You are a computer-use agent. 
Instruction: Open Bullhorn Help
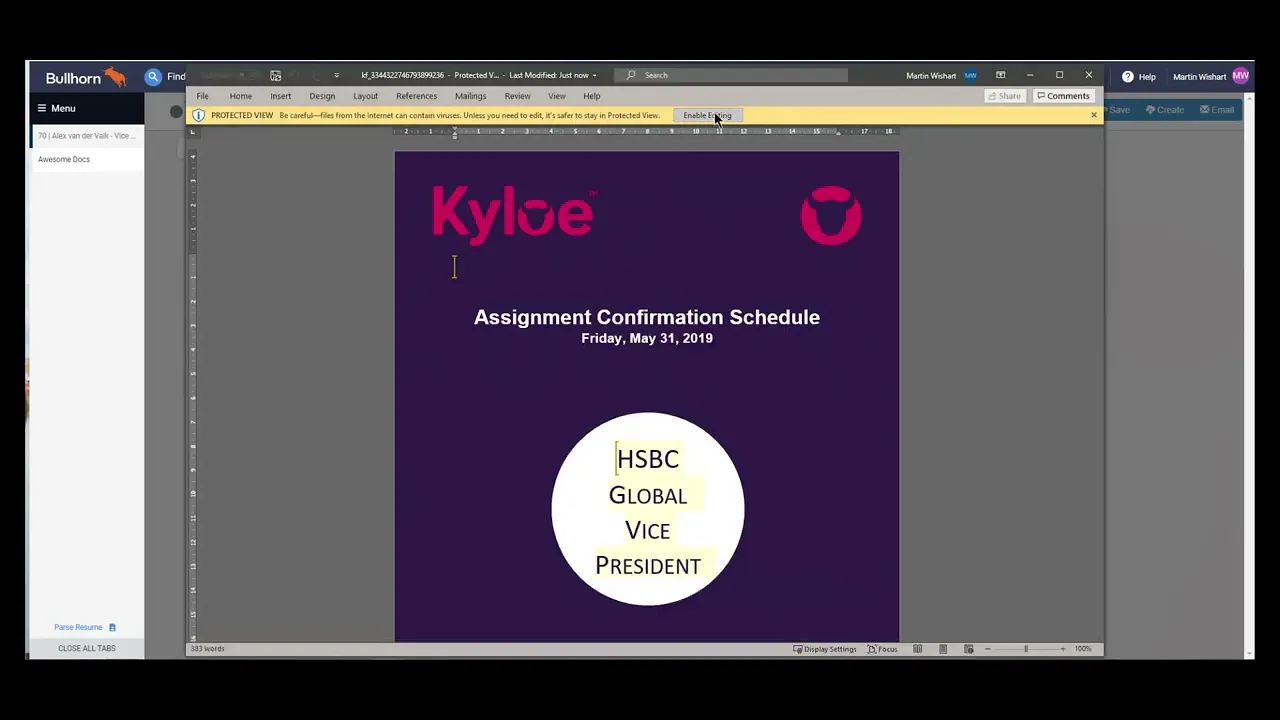tap(1138, 76)
